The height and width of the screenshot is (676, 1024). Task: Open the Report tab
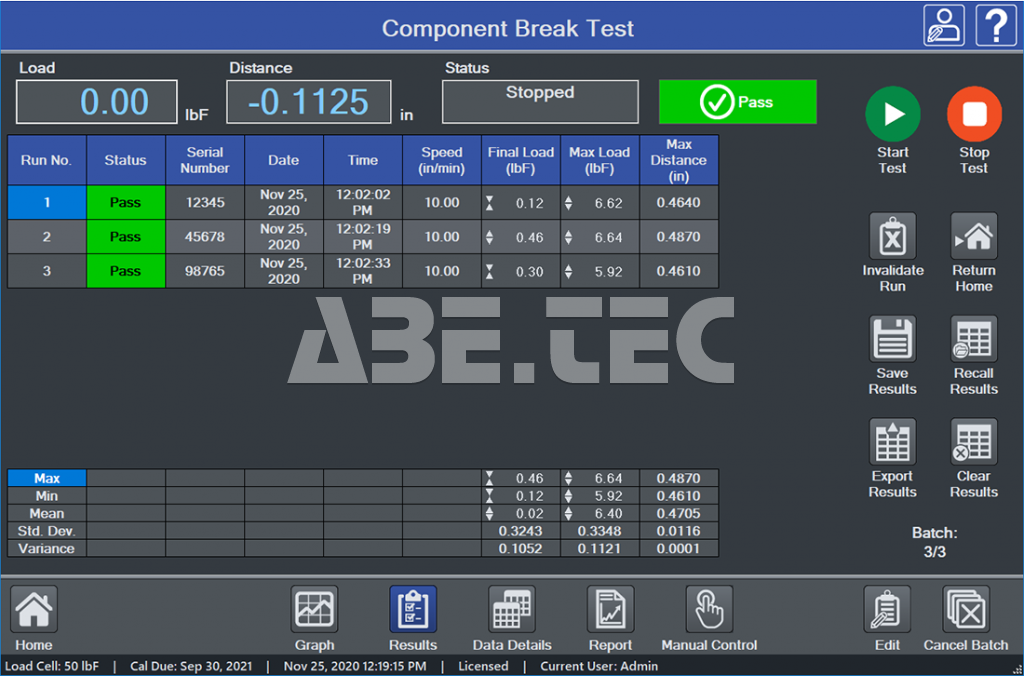point(610,610)
